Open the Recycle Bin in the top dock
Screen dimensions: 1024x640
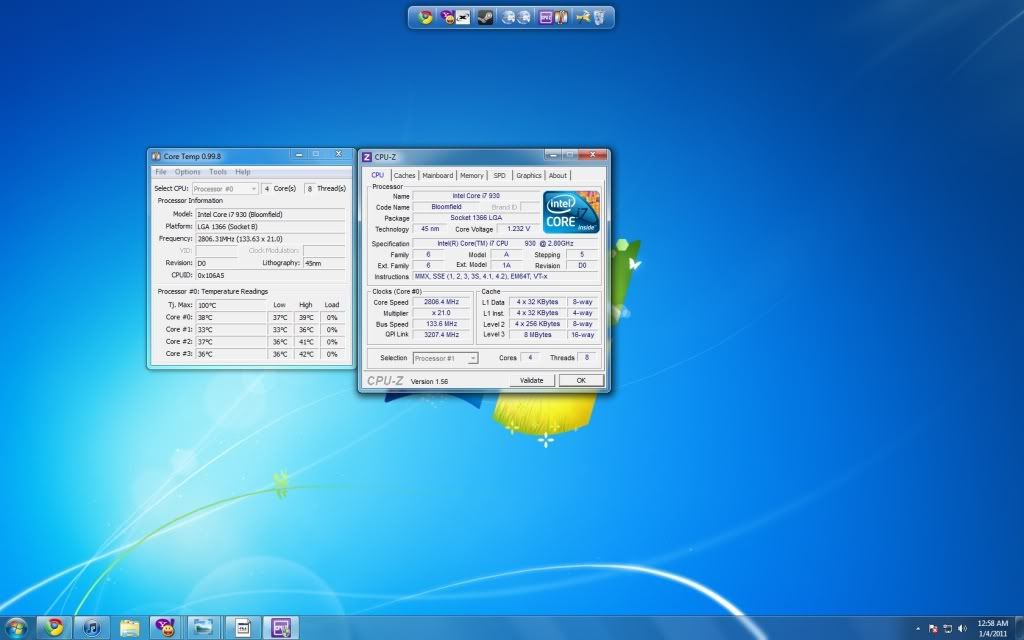[599, 18]
